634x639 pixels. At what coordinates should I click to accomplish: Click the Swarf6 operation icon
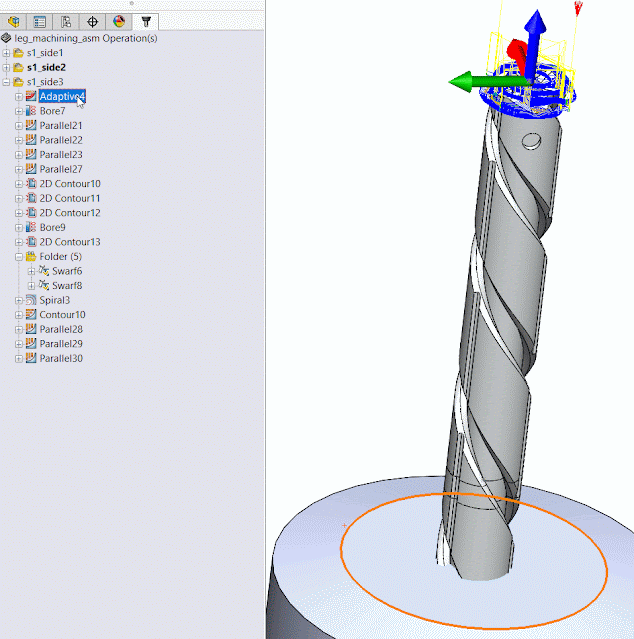click(x=43, y=271)
